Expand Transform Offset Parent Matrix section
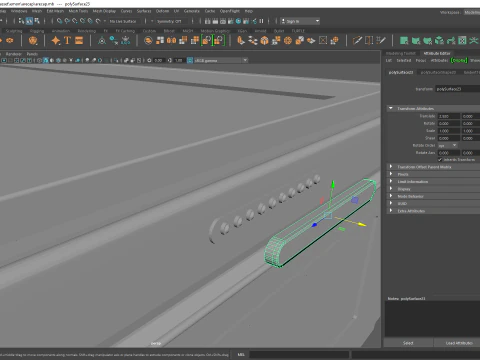The width and height of the screenshot is (480, 360). click(390, 167)
